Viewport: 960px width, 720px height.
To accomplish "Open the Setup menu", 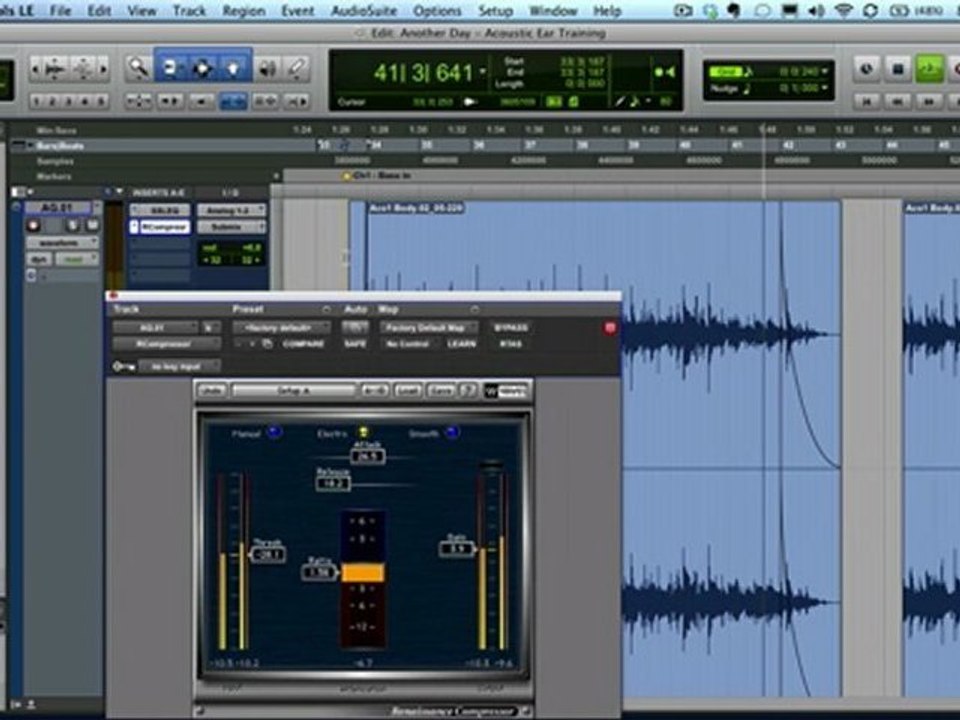I will pyautogui.click(x=495, y=10).
